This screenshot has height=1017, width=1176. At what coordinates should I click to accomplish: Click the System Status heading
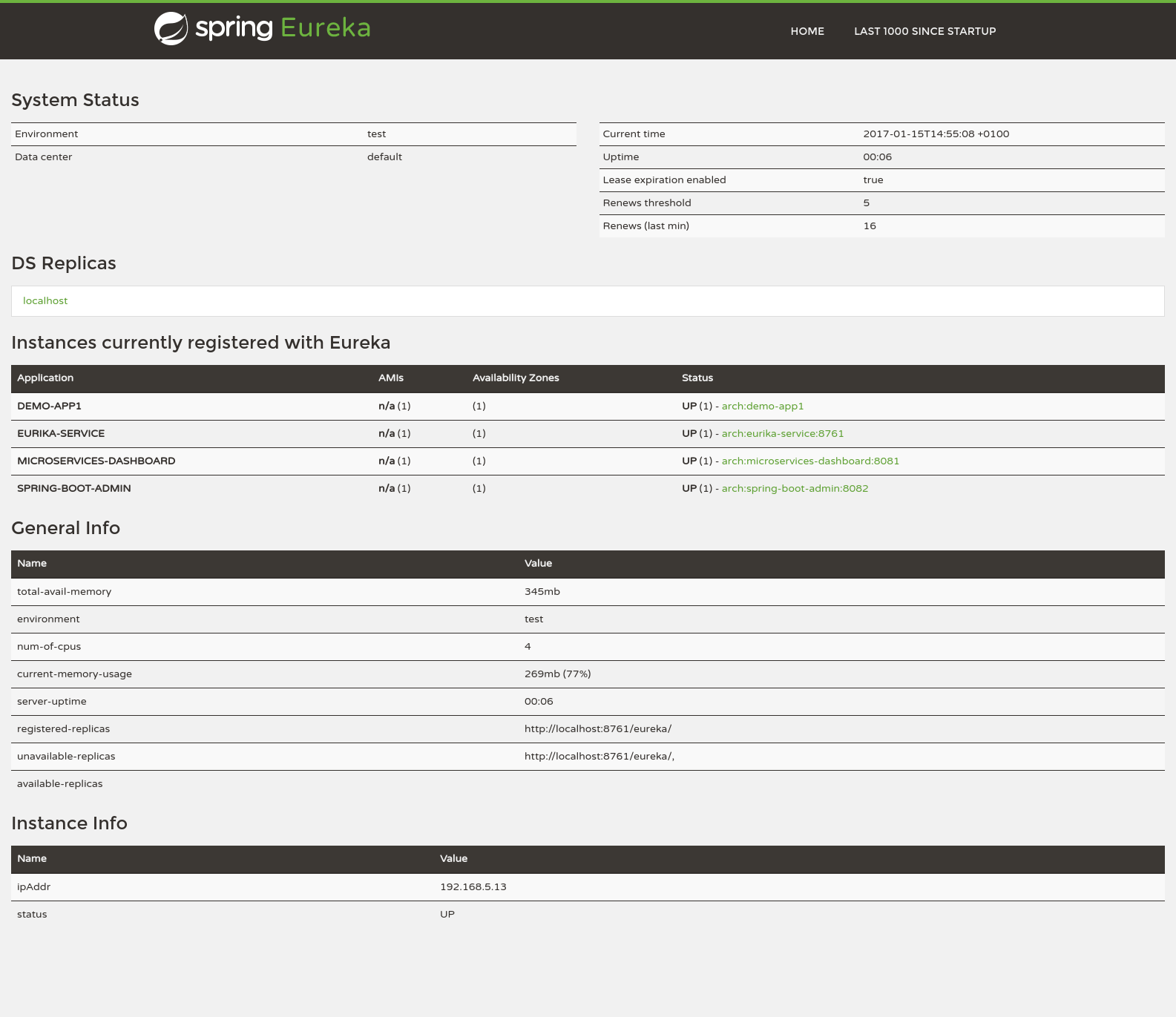[75, 100]
